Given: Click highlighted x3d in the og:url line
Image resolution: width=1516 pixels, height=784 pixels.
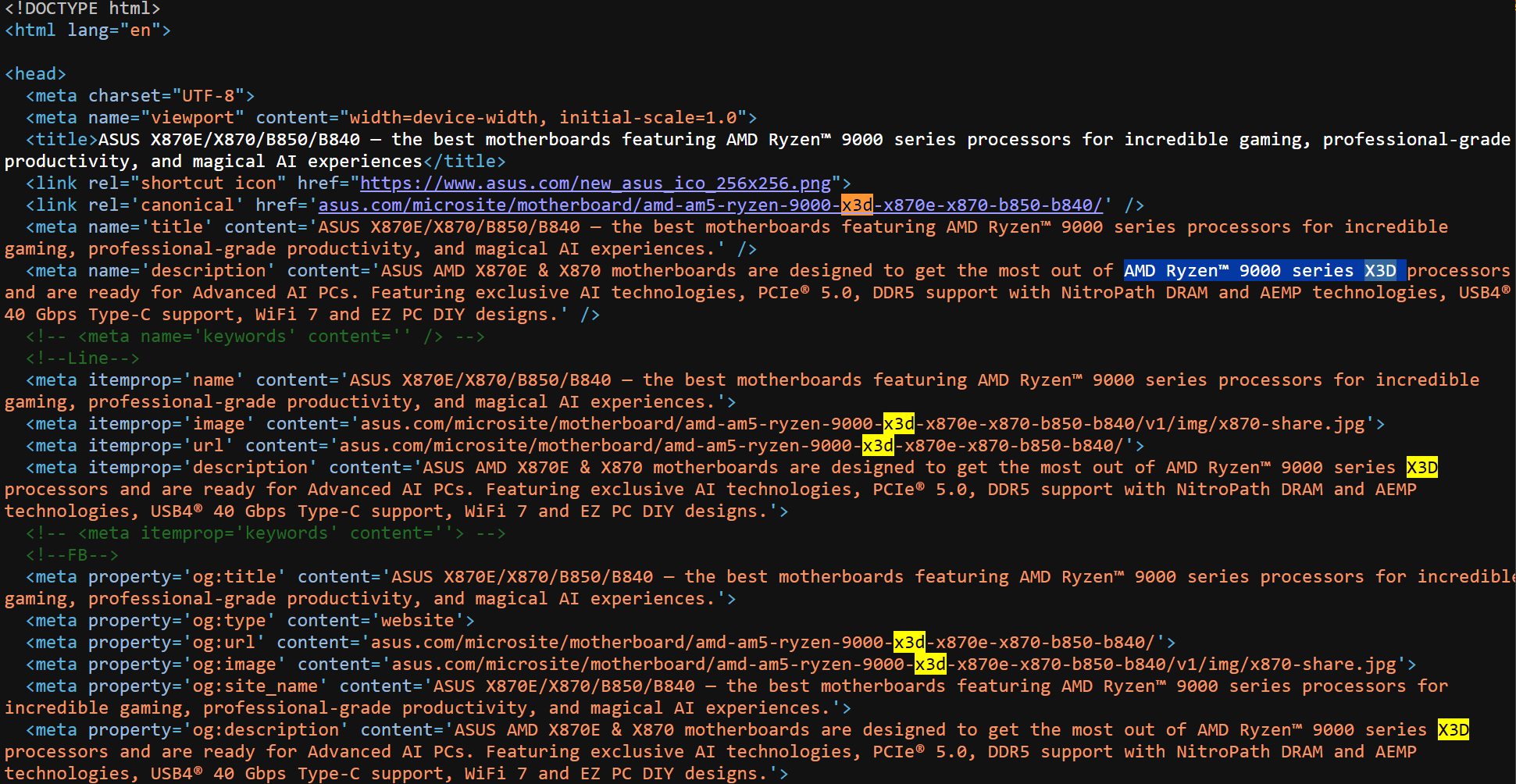Looking at the screenshot, I should click(x=909, y=643).
